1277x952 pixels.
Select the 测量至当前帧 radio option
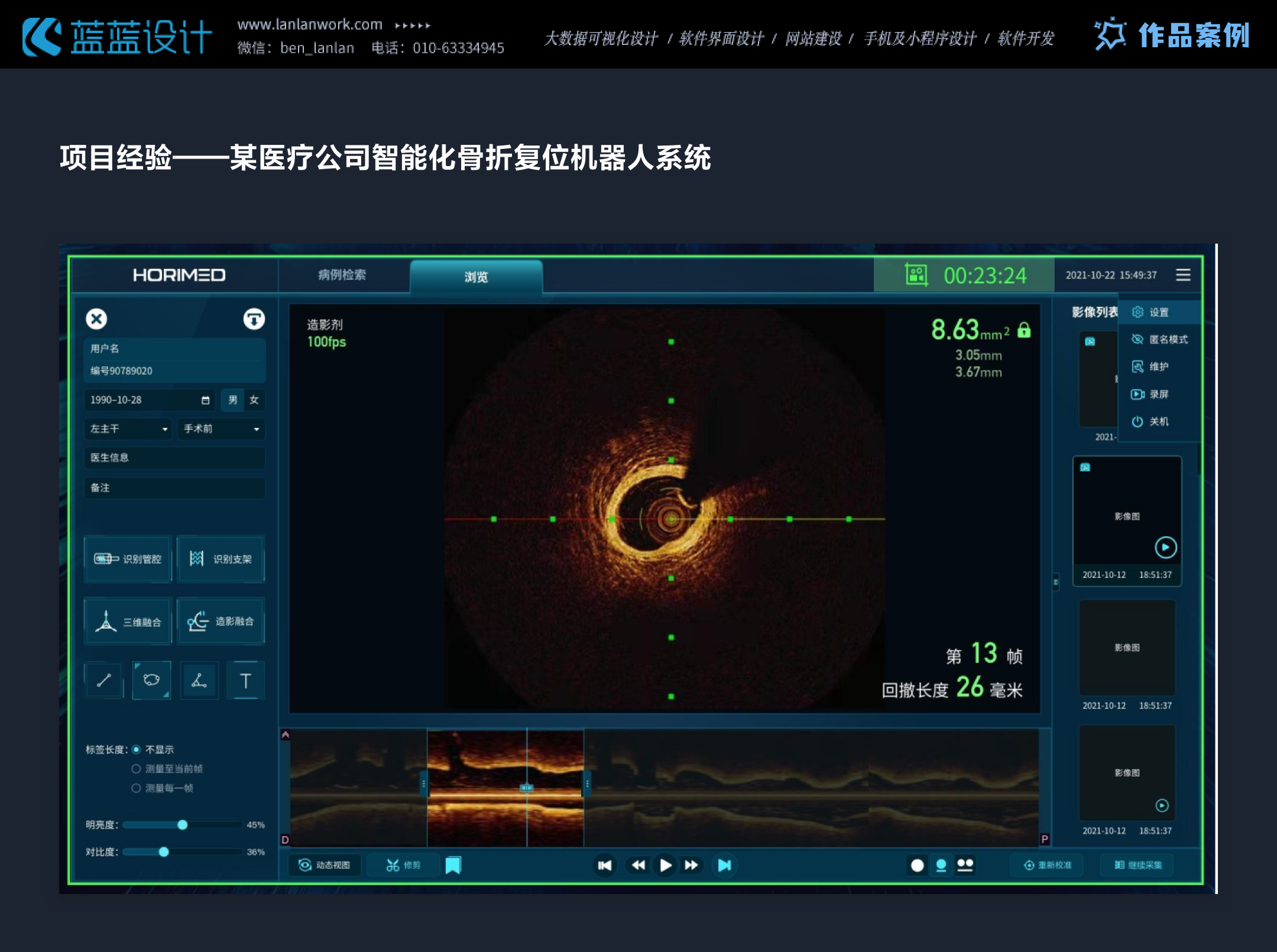137,769
